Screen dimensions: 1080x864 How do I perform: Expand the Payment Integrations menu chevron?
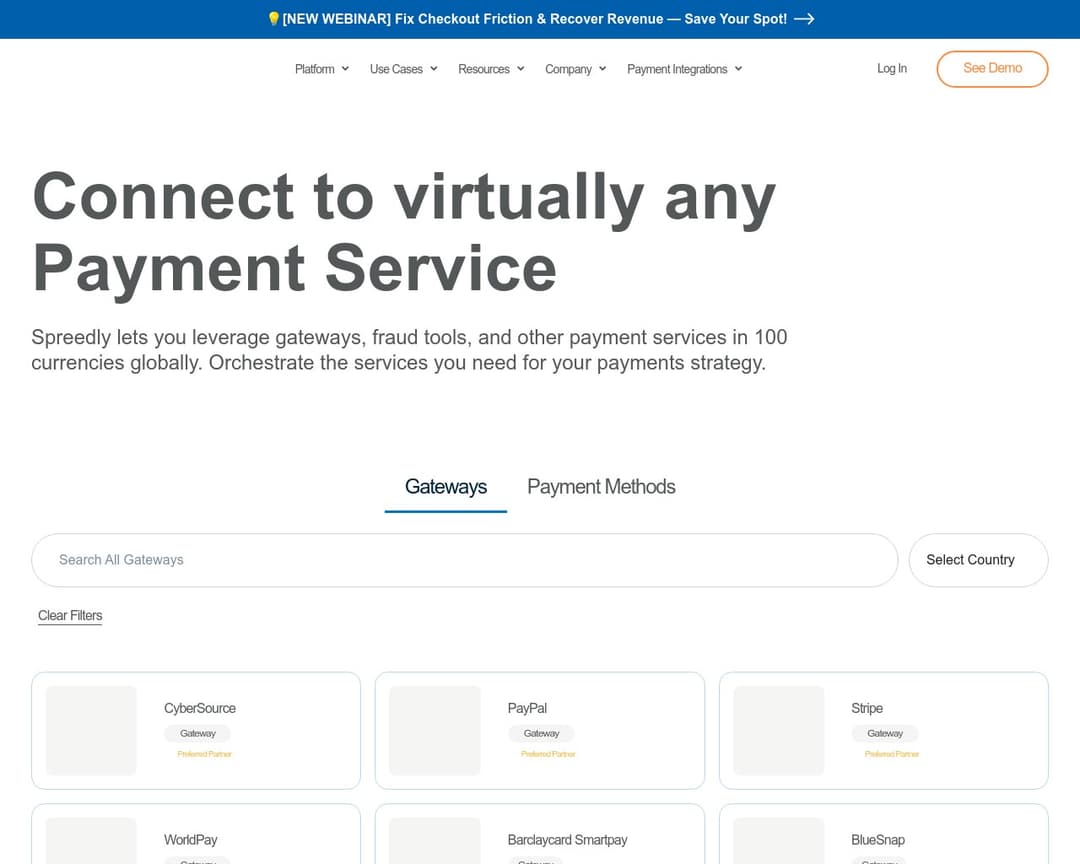[x=738, y=69]
